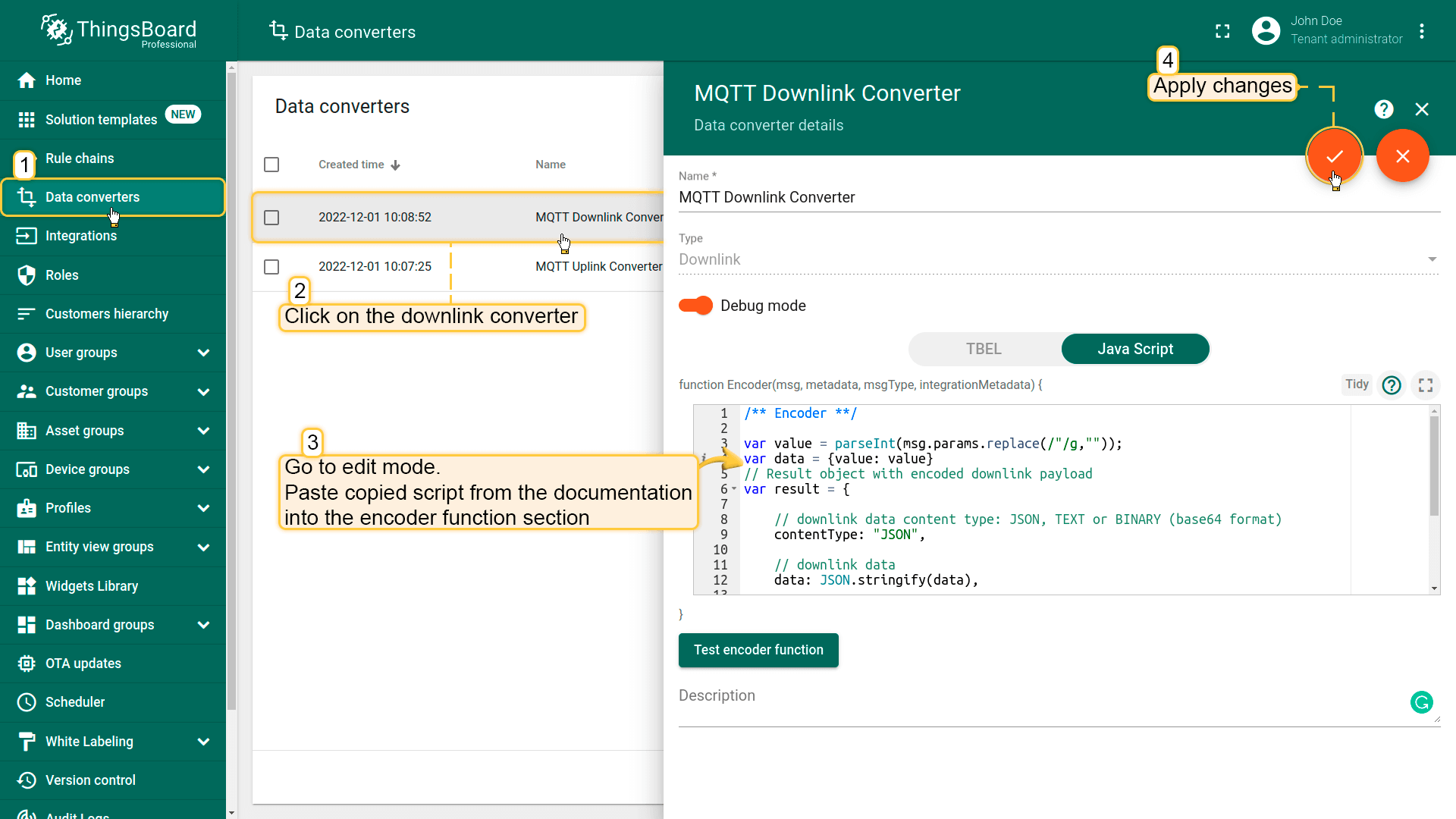Expand the Entity view groups chevron
This screenshot has height=819, width=1456.
(203, 547)
